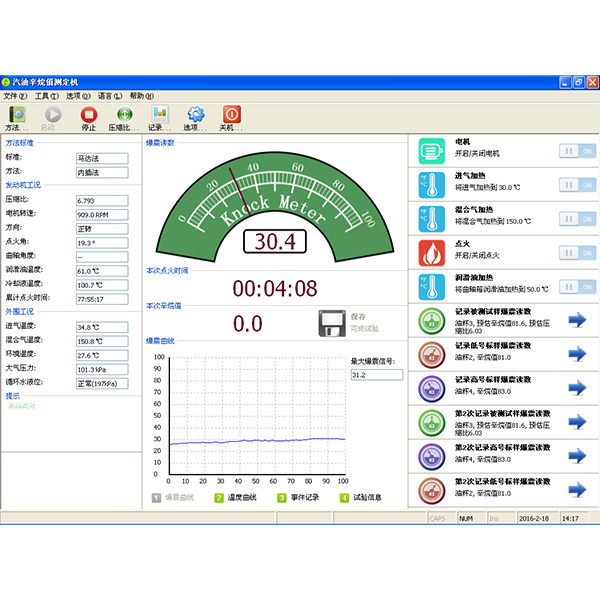This screenshot has height=600, width=600.
Task: Click the 混合气加热 thermometer icon
Action: pyautogui.click(x=432, y=219)
